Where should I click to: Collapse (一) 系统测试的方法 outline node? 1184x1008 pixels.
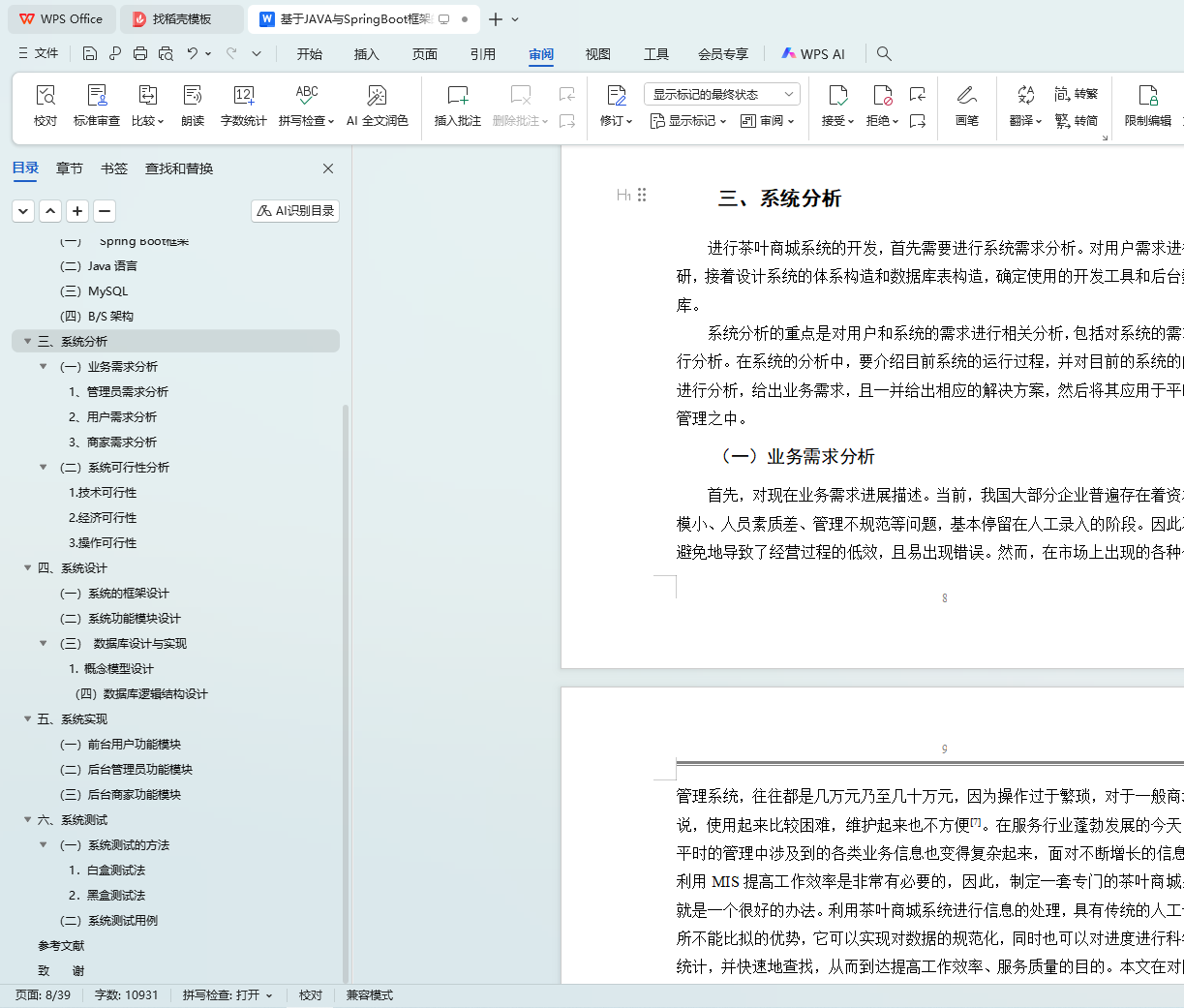44,844
